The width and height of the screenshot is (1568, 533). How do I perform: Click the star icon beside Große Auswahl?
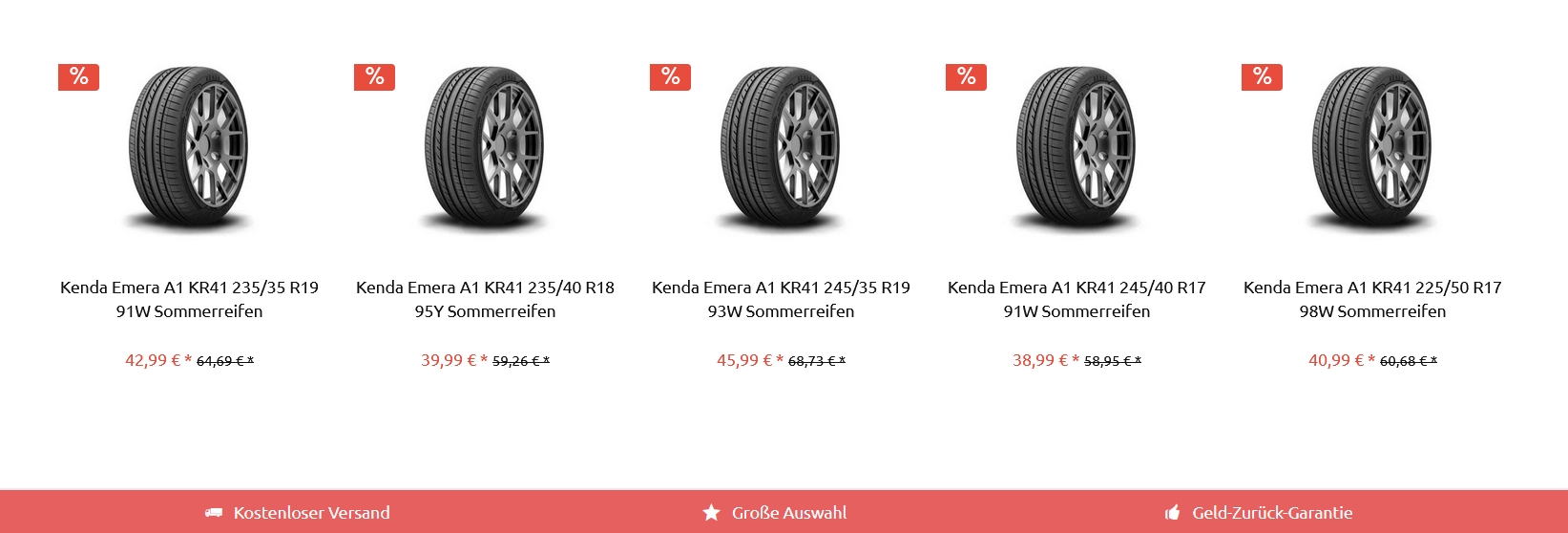(711, 513)
